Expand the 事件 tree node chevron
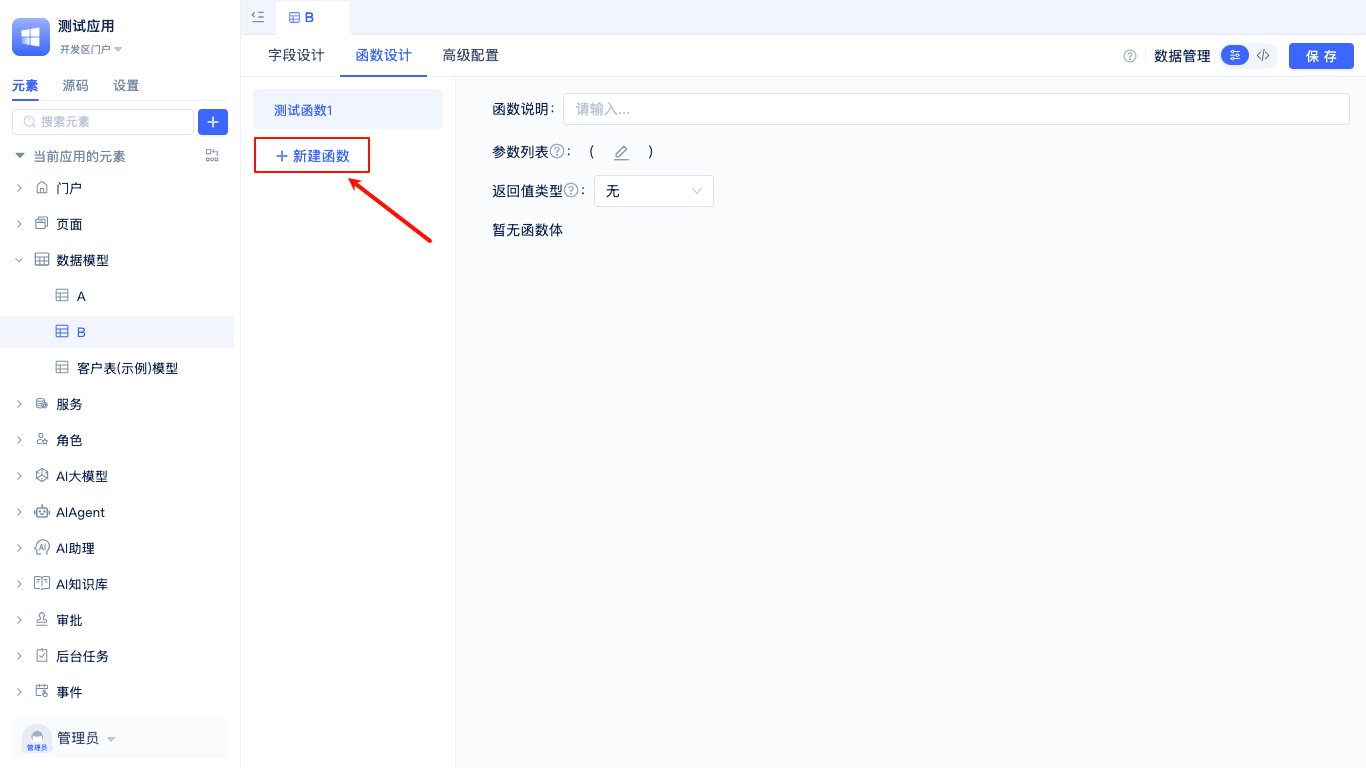This screenshot has height=768, width=1366. (19, 692)
